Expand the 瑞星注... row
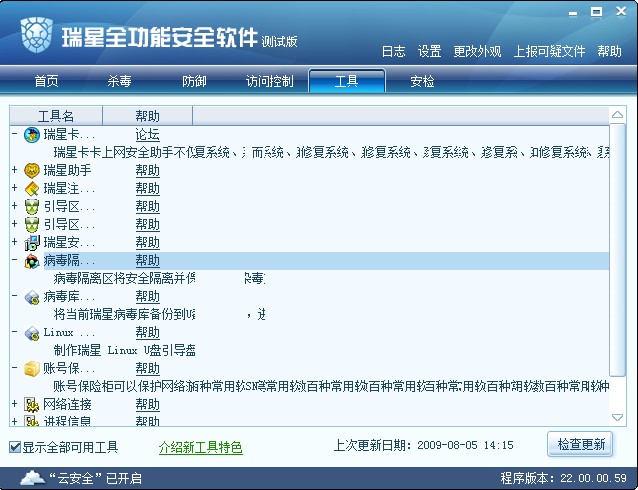638x490 pixels. pyautogui.click(x=15, y=187)
